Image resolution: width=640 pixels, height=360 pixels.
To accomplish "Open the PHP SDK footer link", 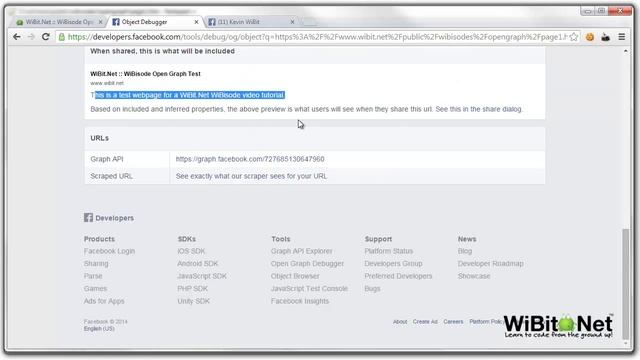I will 192,288.
